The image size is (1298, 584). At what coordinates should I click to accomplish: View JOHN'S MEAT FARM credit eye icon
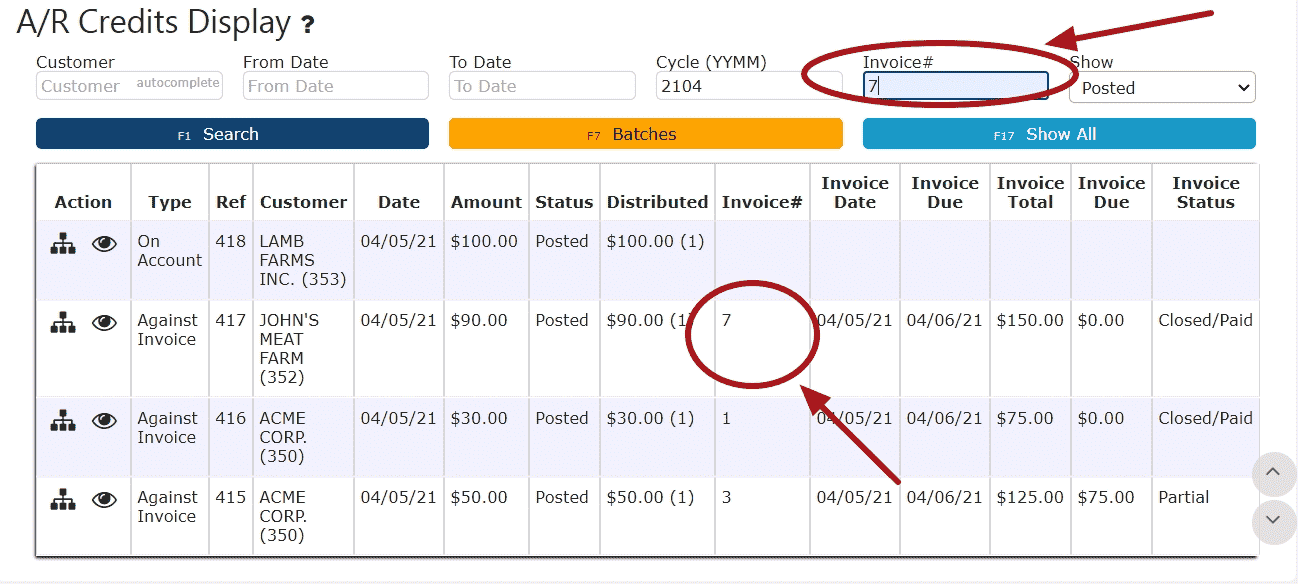[104, 322]
